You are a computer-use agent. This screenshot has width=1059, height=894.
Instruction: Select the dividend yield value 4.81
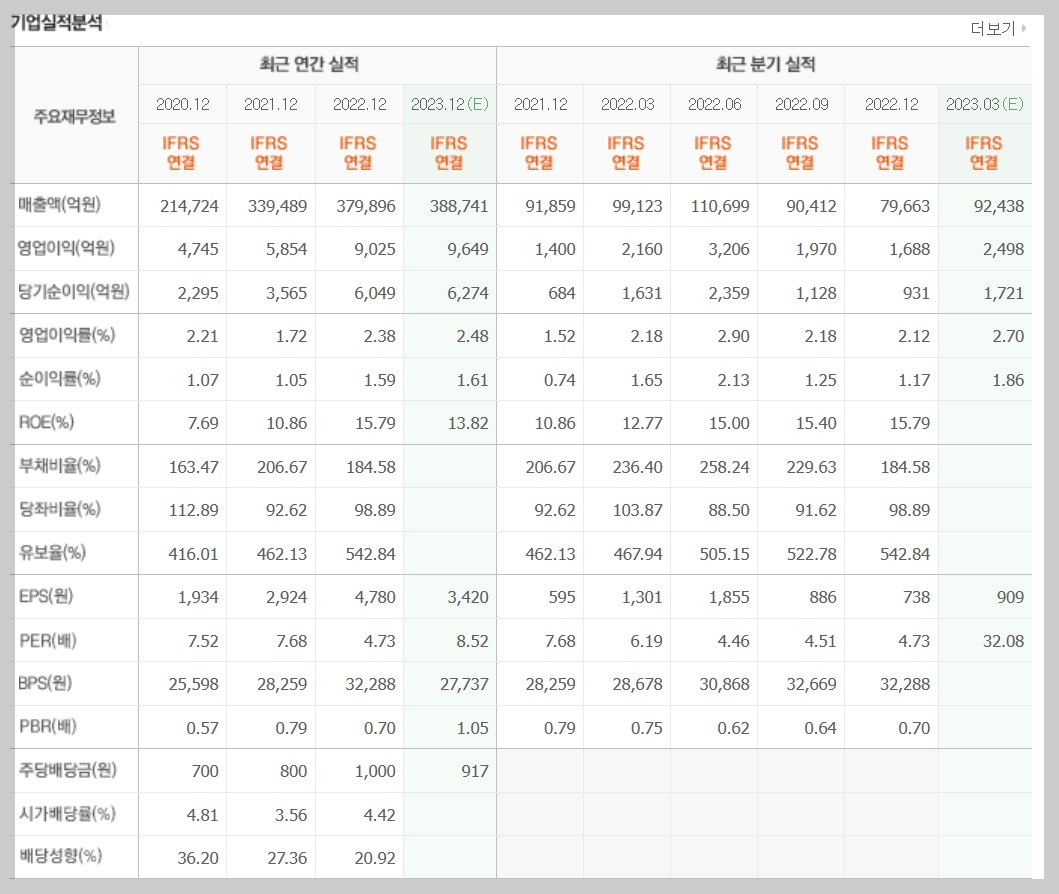point(203,816)
